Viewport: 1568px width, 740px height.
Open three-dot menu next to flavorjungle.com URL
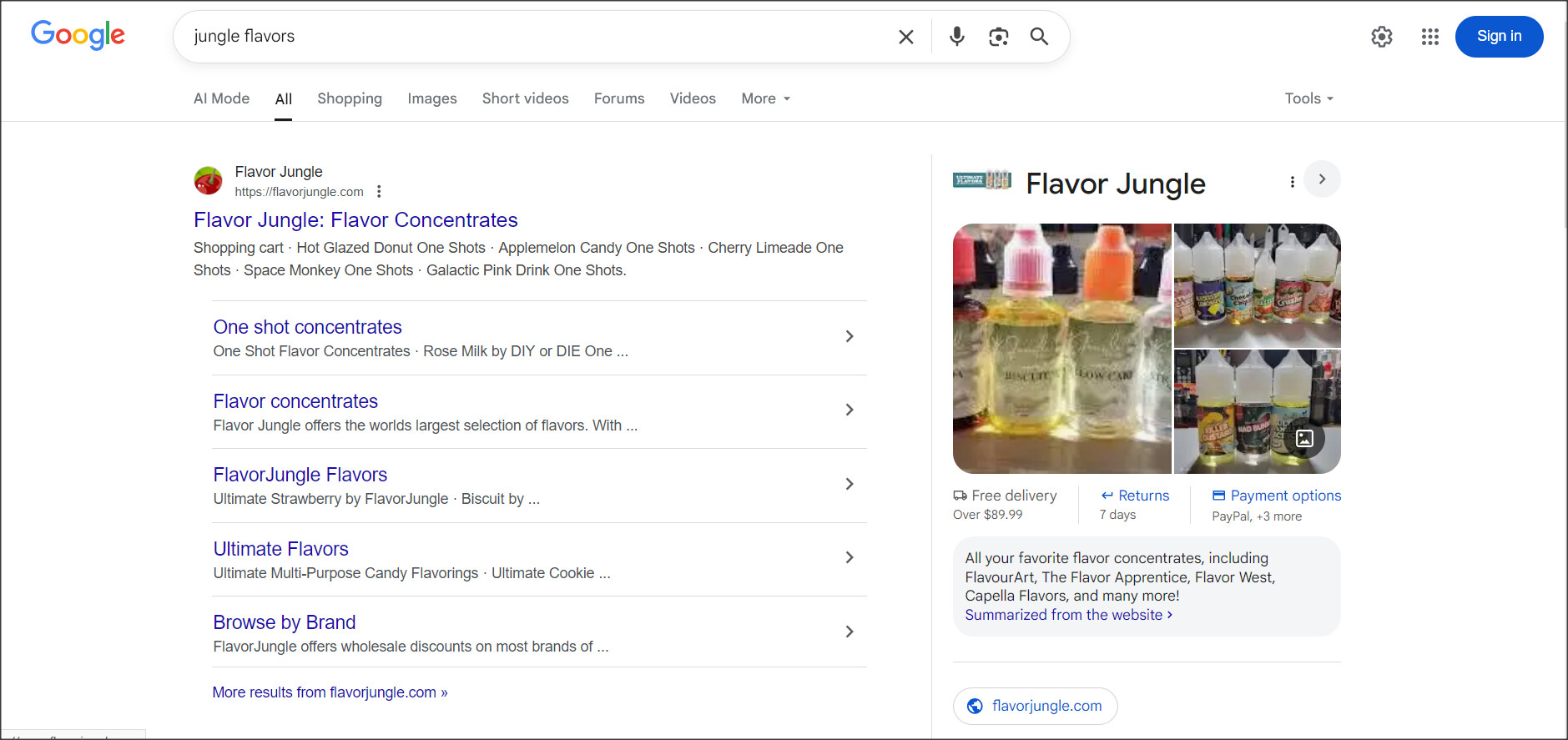coord(379,192)
